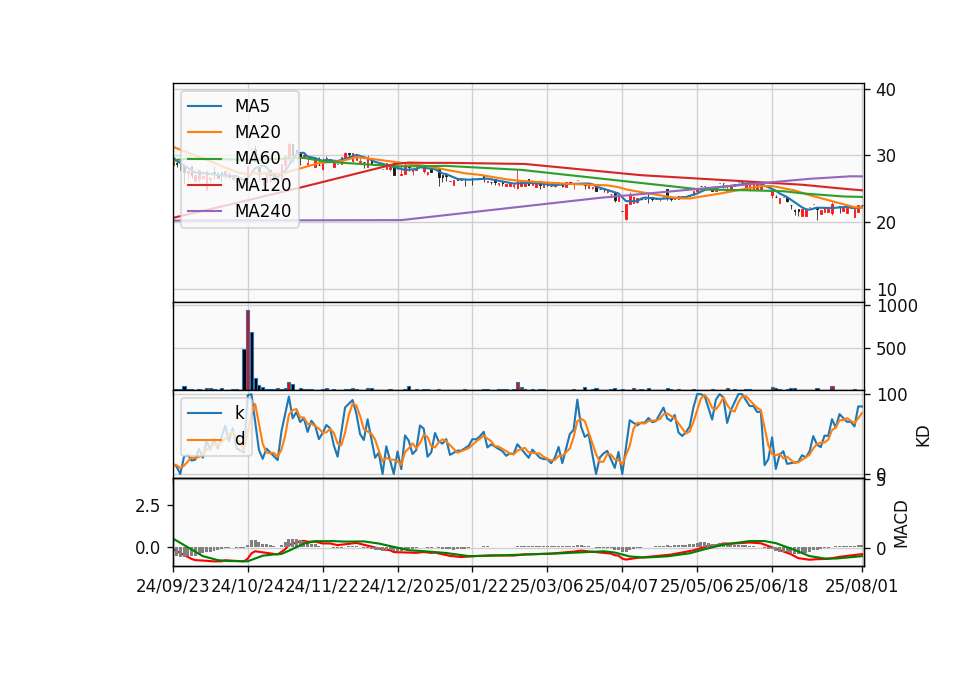Viewport: 960px width, 690px height.
Task: Click the blue MA5 legend line sample
Action: (204, 106)
